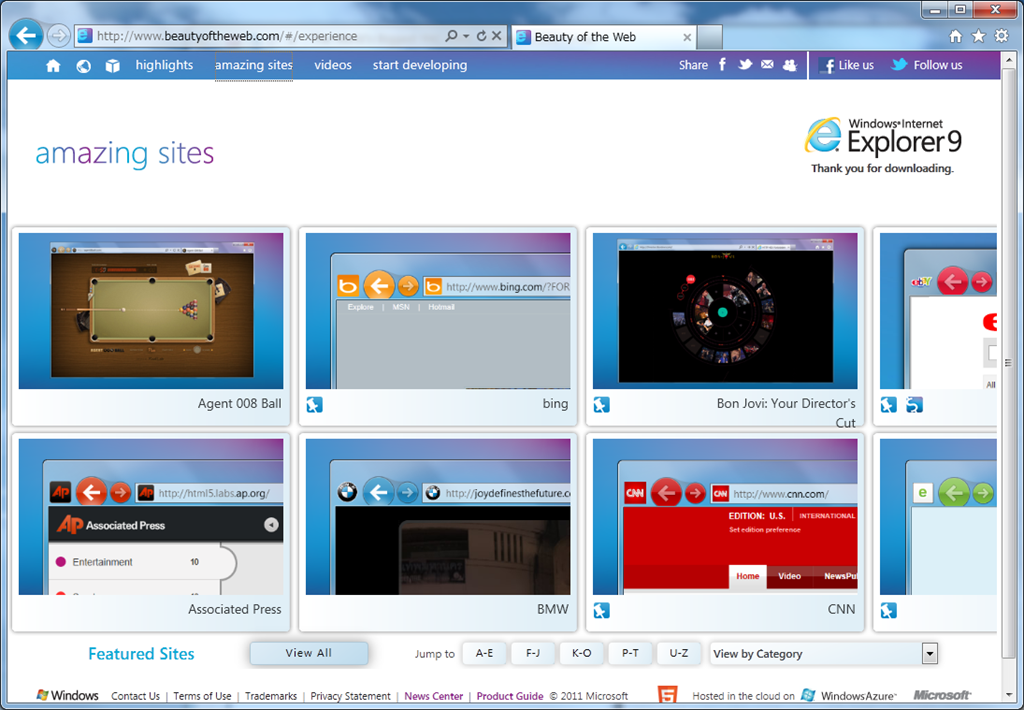Open the address bar autocomplete dropdown arrow

pos(466,36)
